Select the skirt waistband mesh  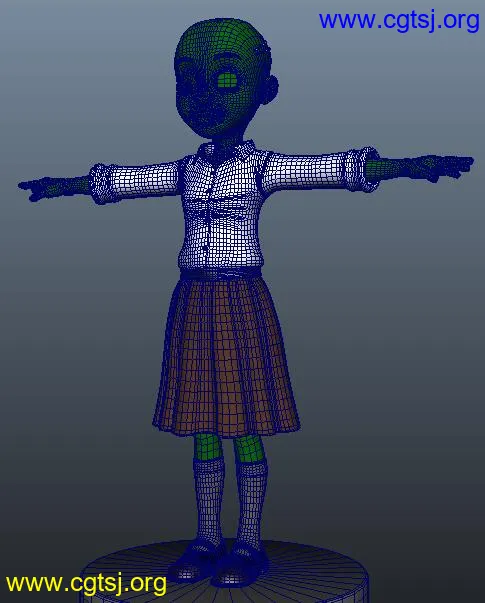[221, 274]
